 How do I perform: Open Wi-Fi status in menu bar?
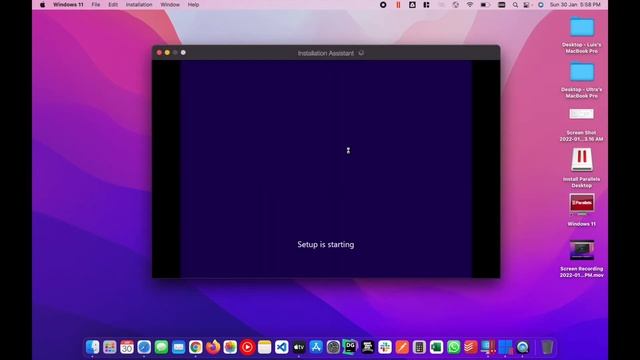click(470, 5)
